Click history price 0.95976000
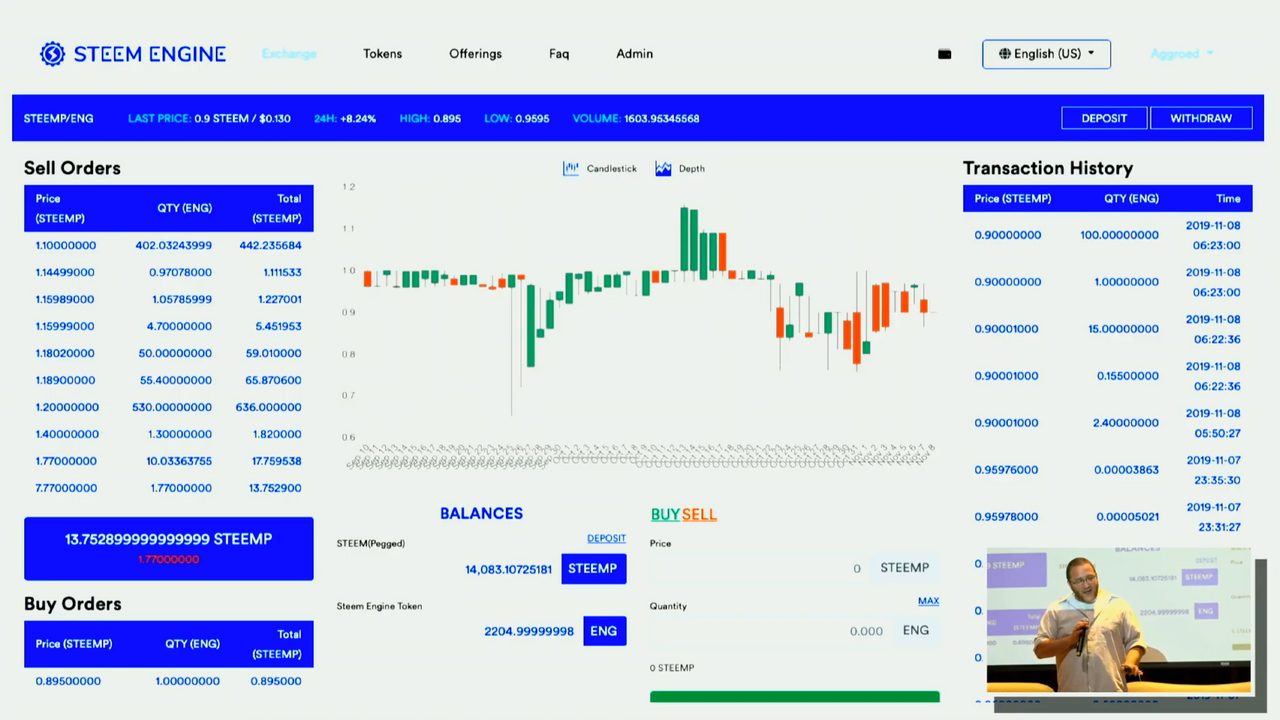 tap(1006, 470)
